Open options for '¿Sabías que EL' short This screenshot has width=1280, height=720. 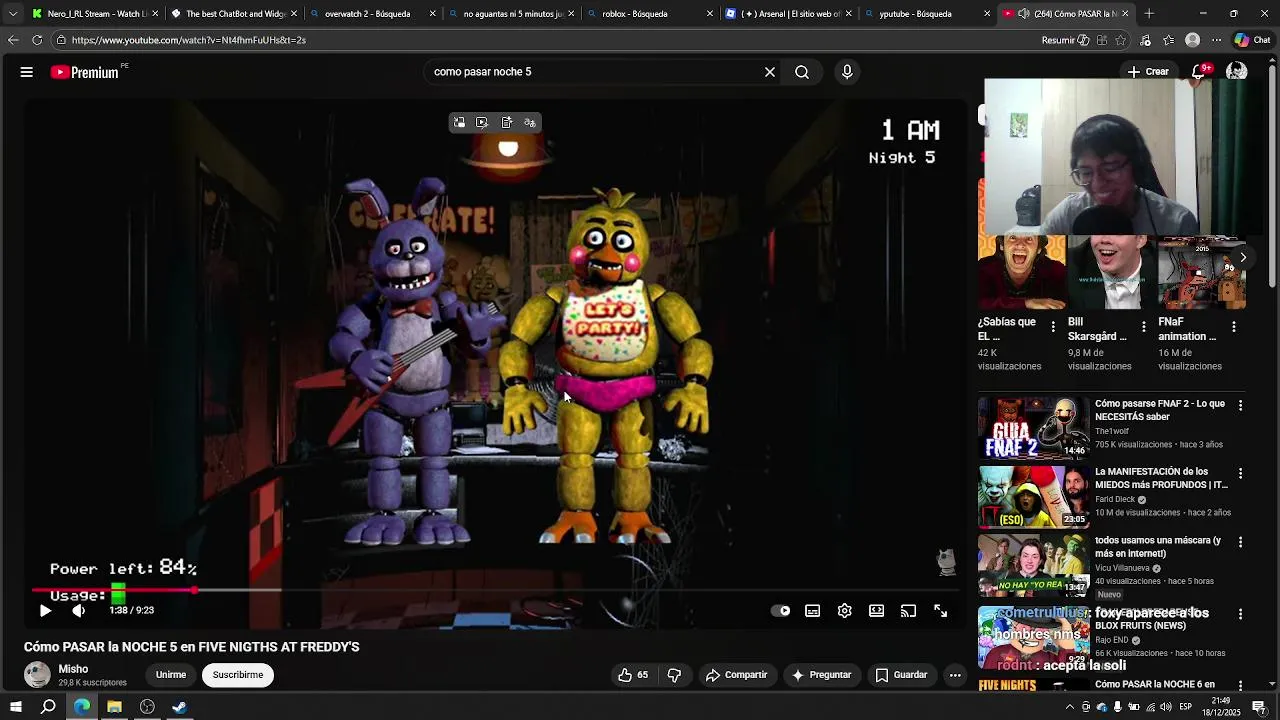[x=1053, y=327]
